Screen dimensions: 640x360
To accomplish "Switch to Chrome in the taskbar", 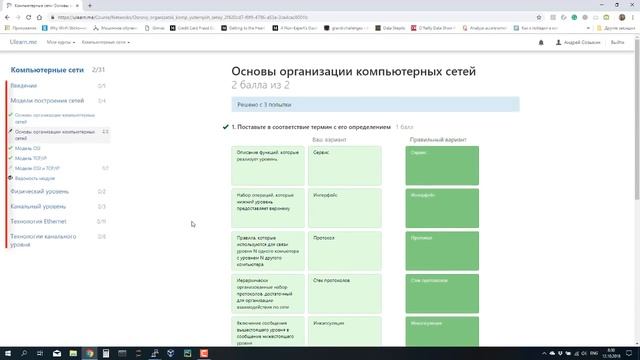I will pos(89,353).
